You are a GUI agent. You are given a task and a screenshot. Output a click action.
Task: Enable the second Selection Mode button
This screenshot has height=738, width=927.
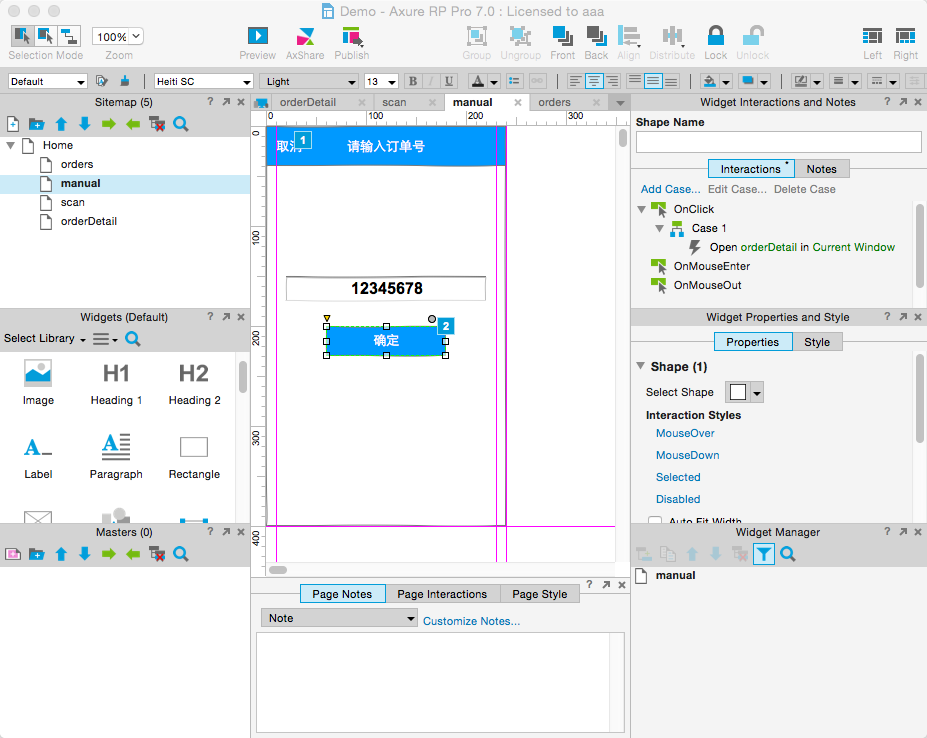(x=46, y=36)
